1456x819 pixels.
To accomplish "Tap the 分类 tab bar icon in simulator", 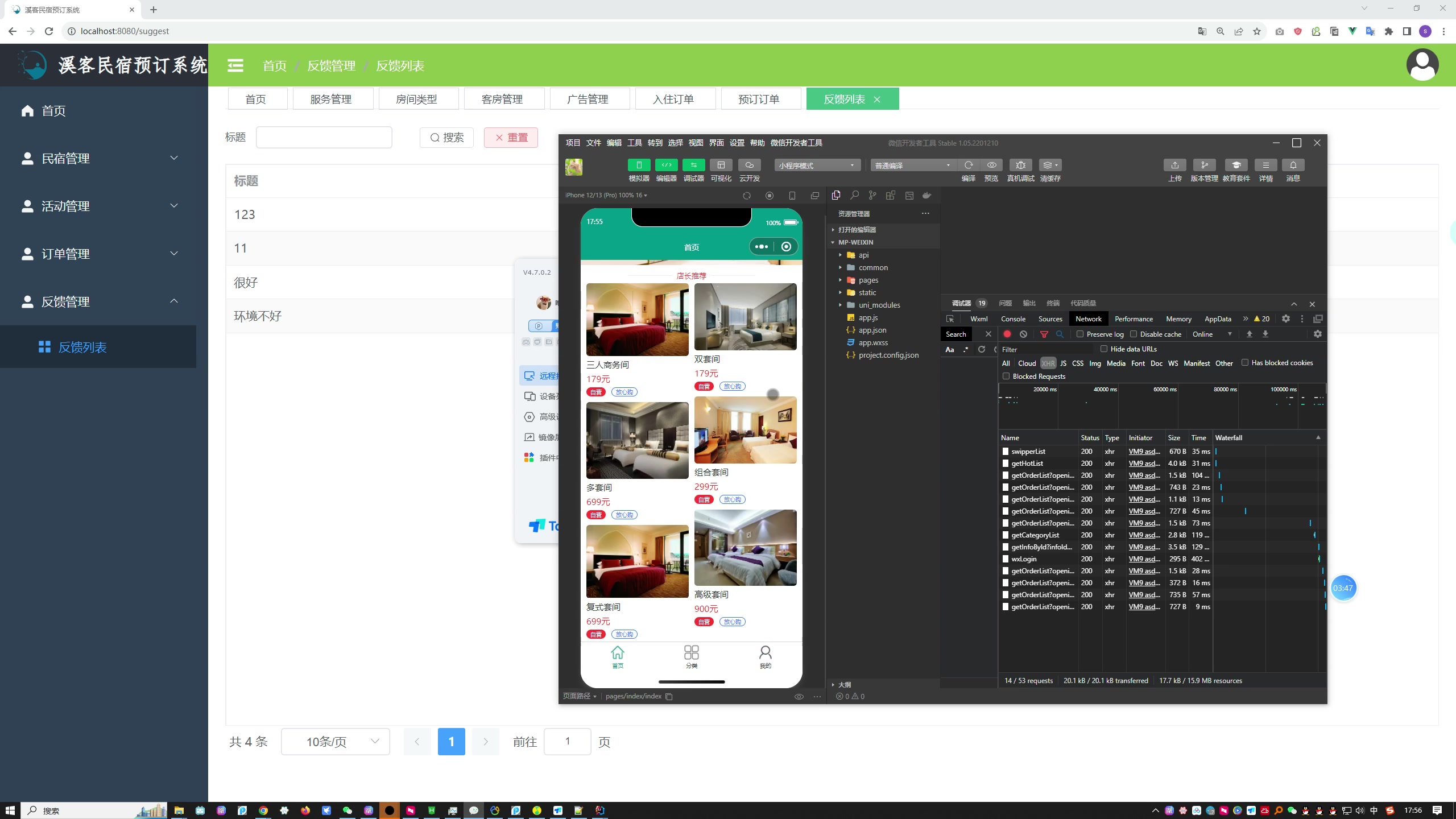I will pyautogui.click(x=691, y=656).
